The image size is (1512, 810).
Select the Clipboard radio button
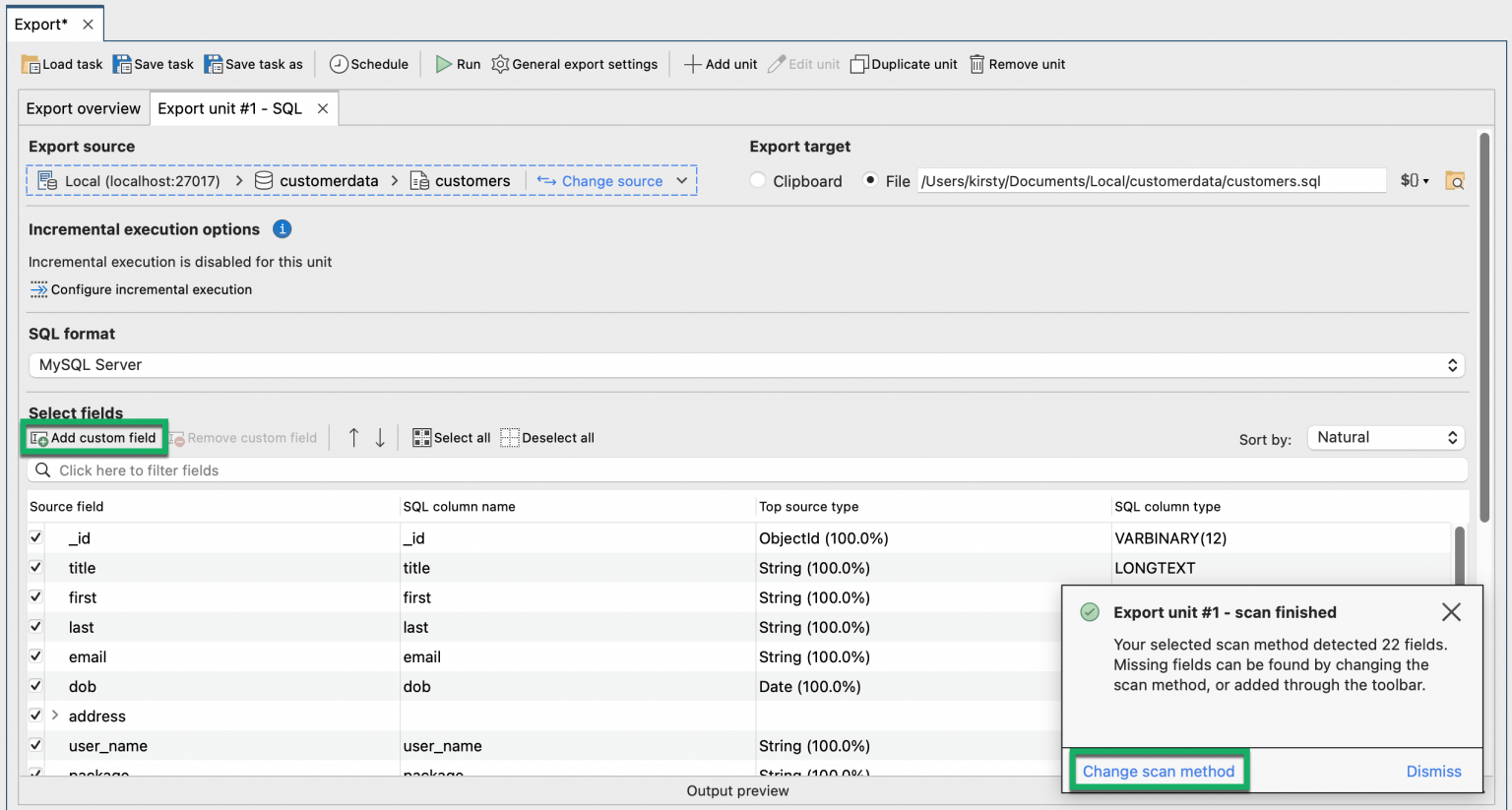coord(758,181)
